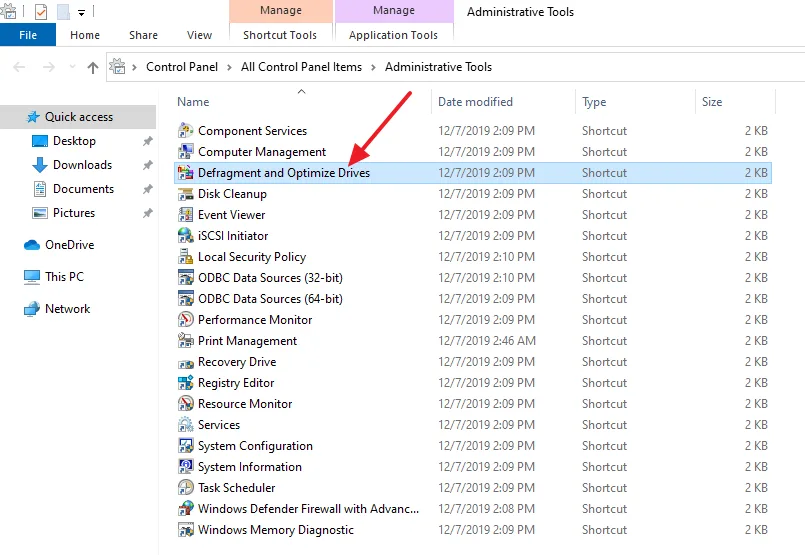Unpin Pictures from Quick access
The height and width of the screenshot is (555, 805).
click(x=148, y=213)
